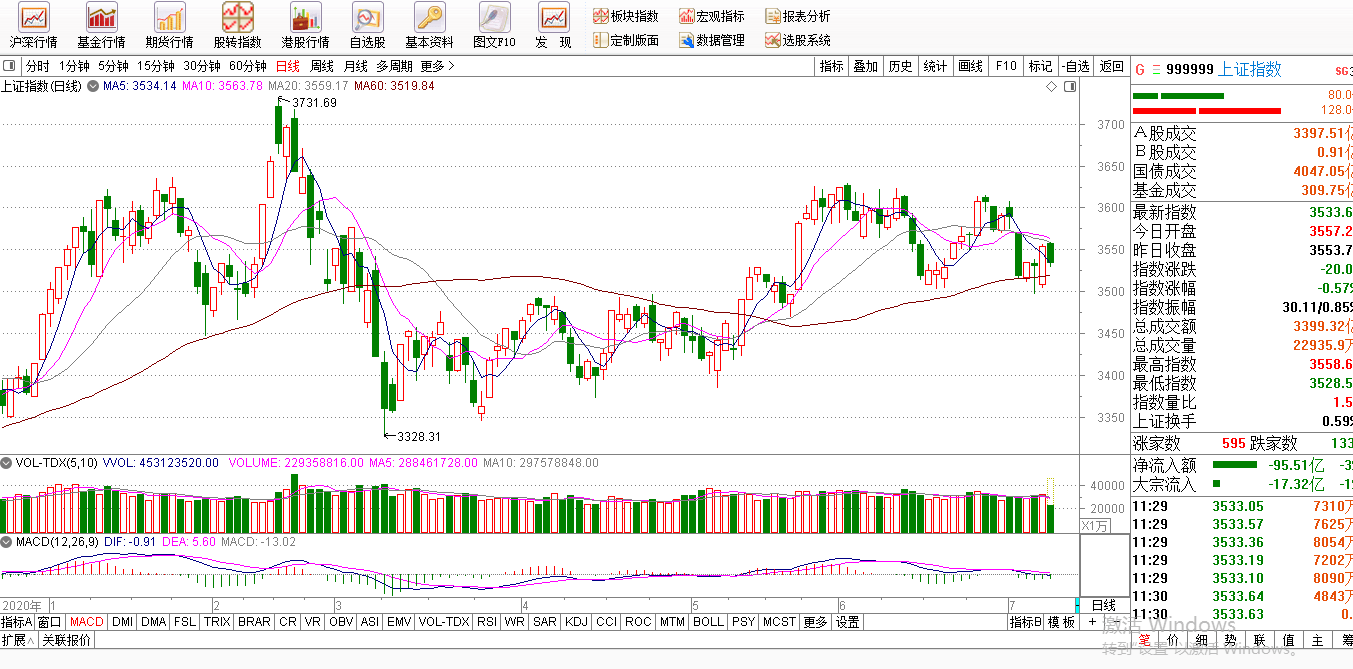Toggle the diamond marker icon above chart
The height and width of the screenshot is (669, 1353).
point(1052,87)
